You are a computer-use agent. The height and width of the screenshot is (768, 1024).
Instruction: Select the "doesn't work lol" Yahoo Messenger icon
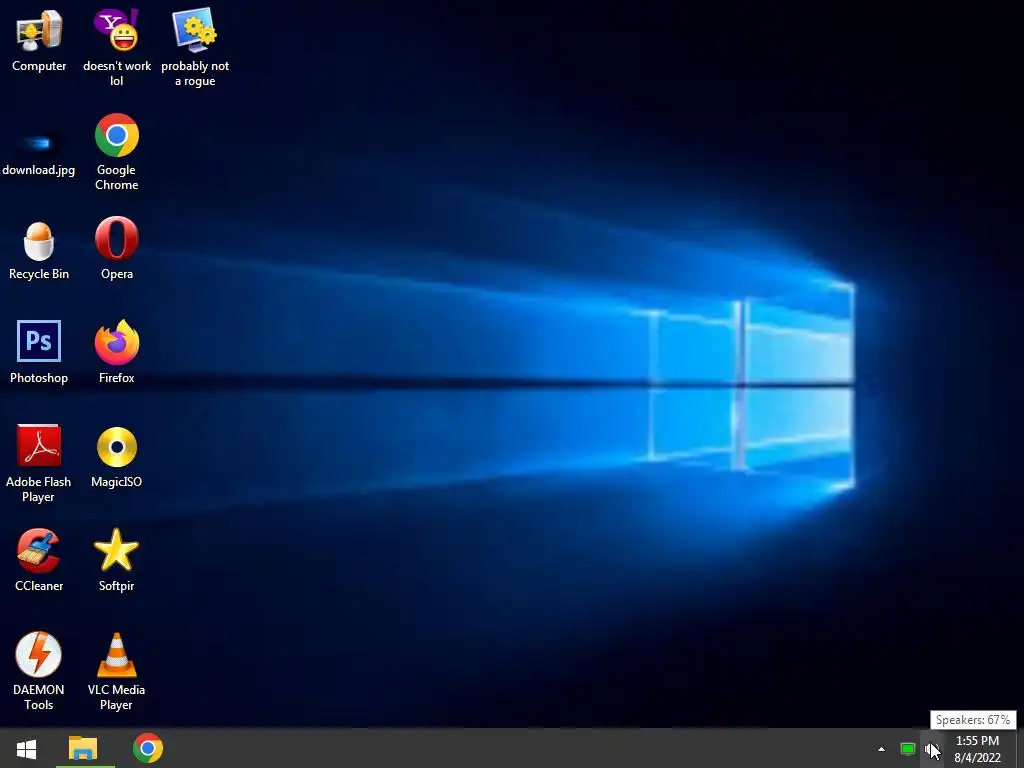[x=116, y=31]
